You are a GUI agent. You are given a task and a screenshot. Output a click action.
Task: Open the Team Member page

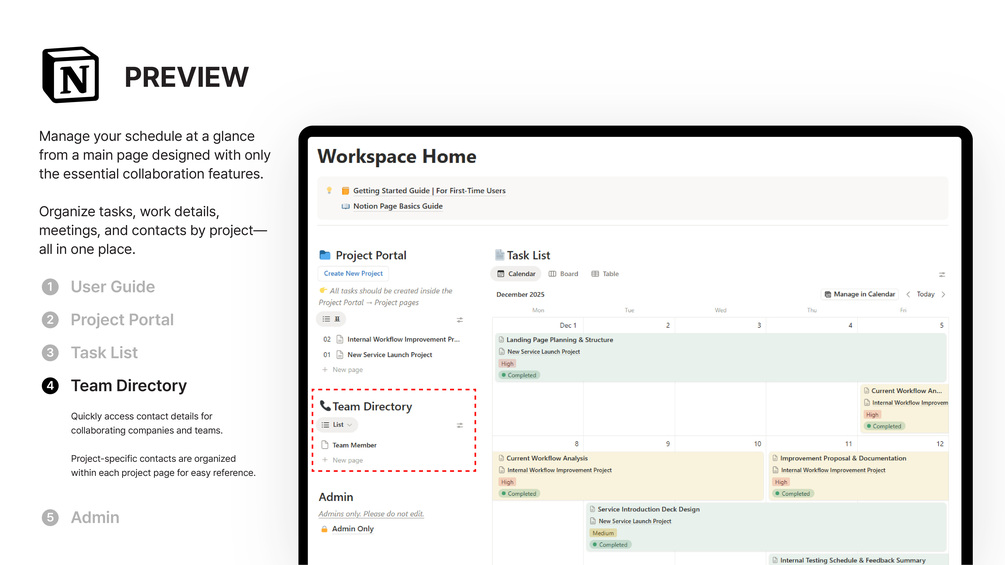coord(354,445)
